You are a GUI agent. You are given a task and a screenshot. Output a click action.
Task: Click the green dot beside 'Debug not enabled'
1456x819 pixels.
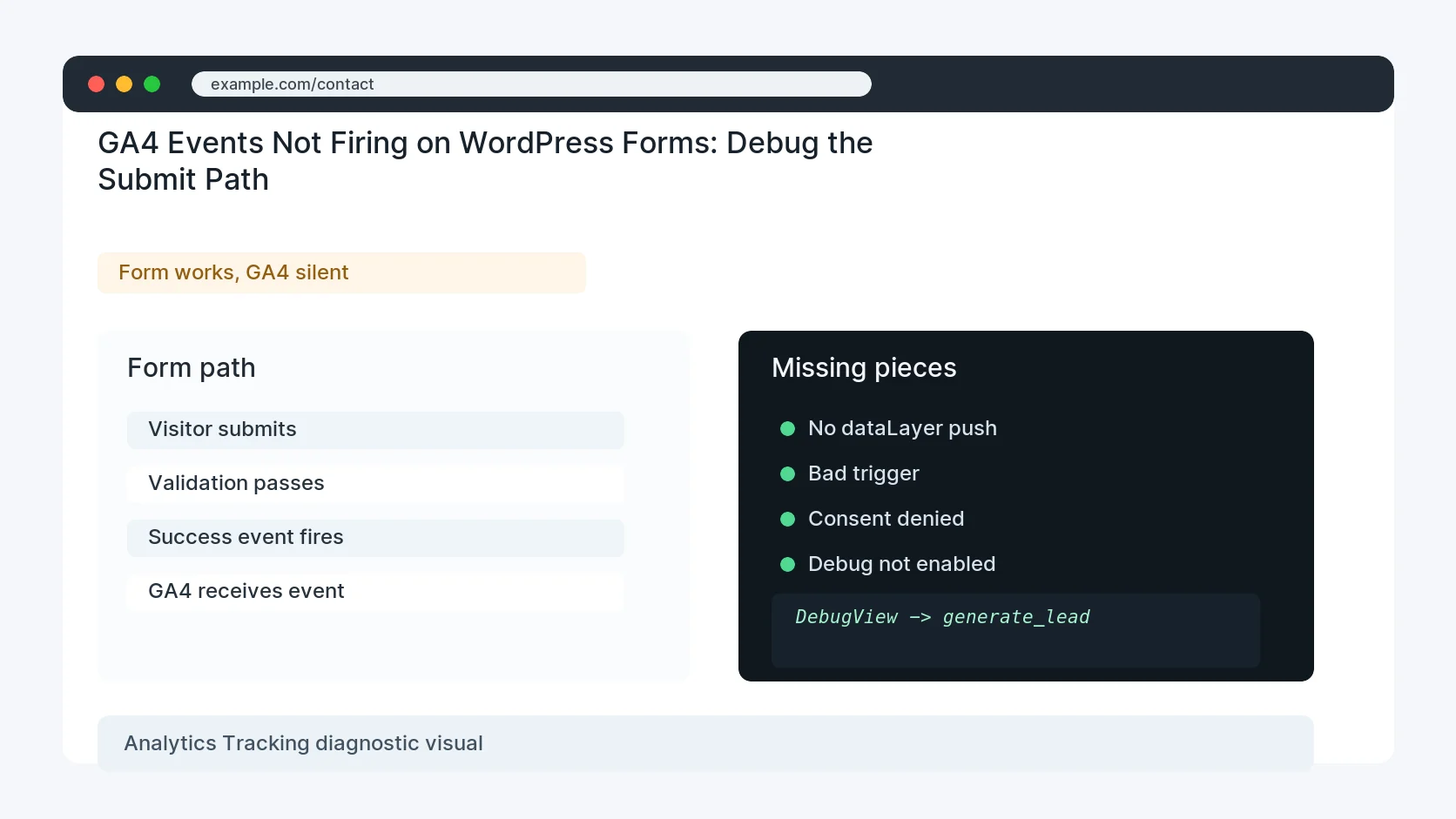click(788, 565)
